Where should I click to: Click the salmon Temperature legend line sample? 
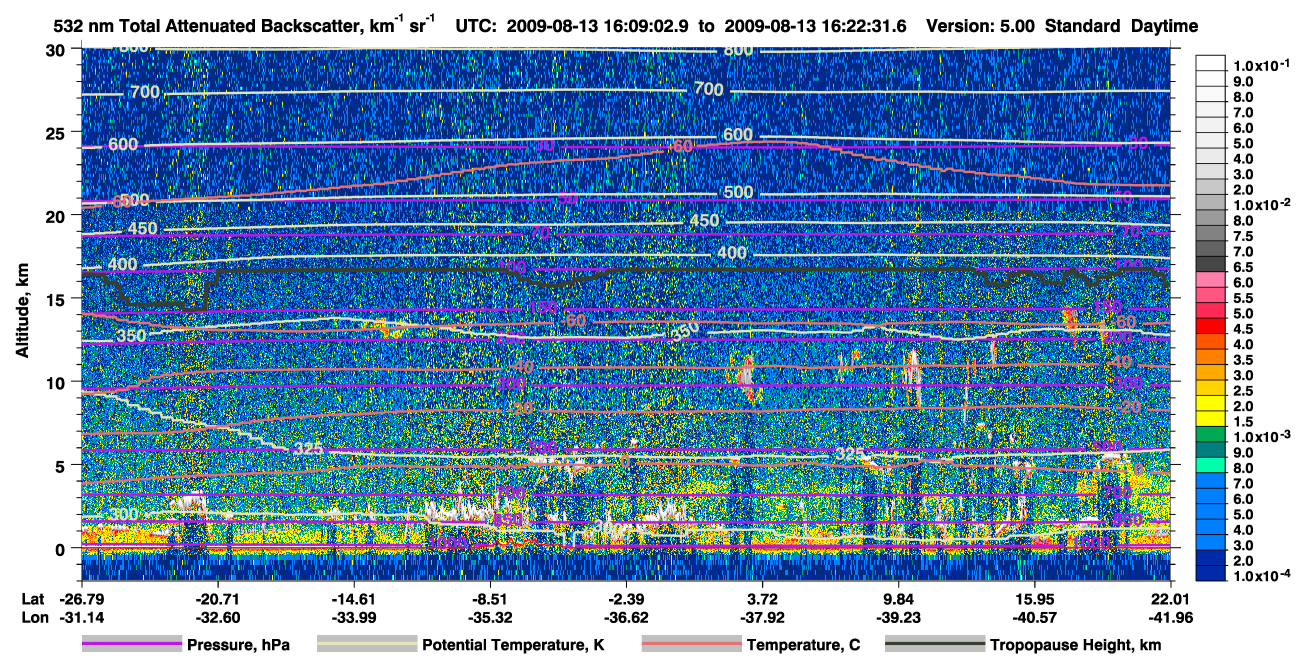(x=690, y=645)
